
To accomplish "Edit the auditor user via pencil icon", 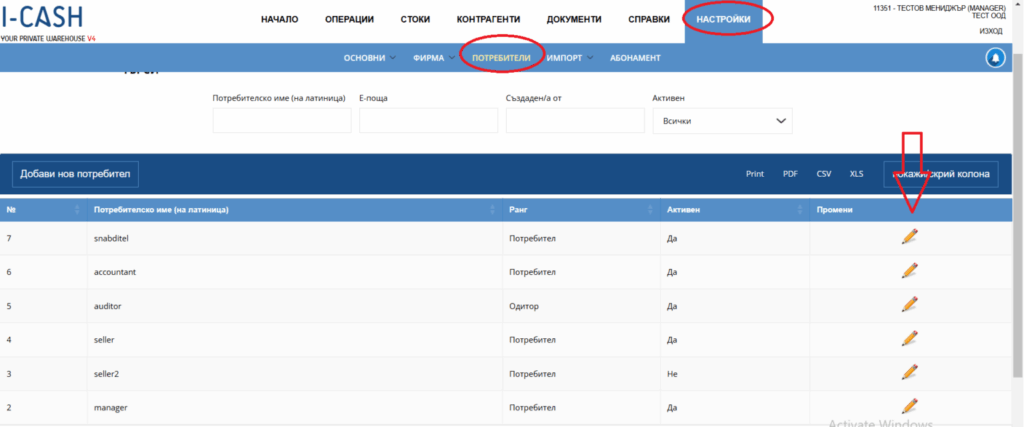I will coord(909,304).
